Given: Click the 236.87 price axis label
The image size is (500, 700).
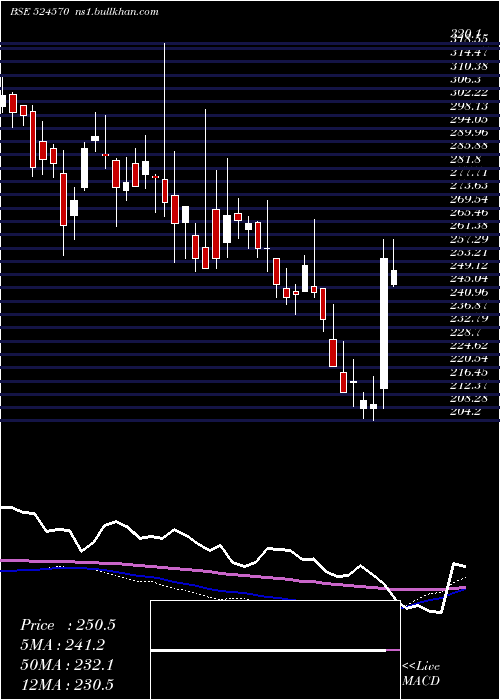Looking at the screenshot, I should coord(468,306).
